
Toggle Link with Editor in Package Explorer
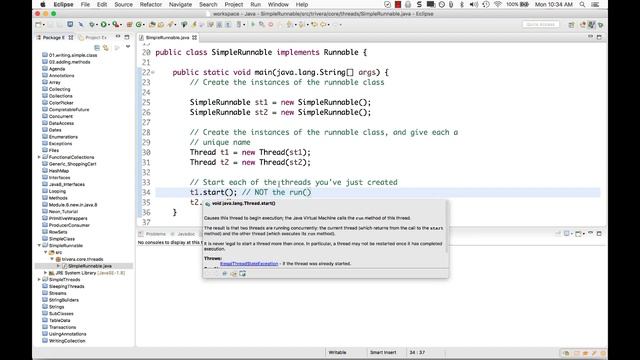point(106,47)
